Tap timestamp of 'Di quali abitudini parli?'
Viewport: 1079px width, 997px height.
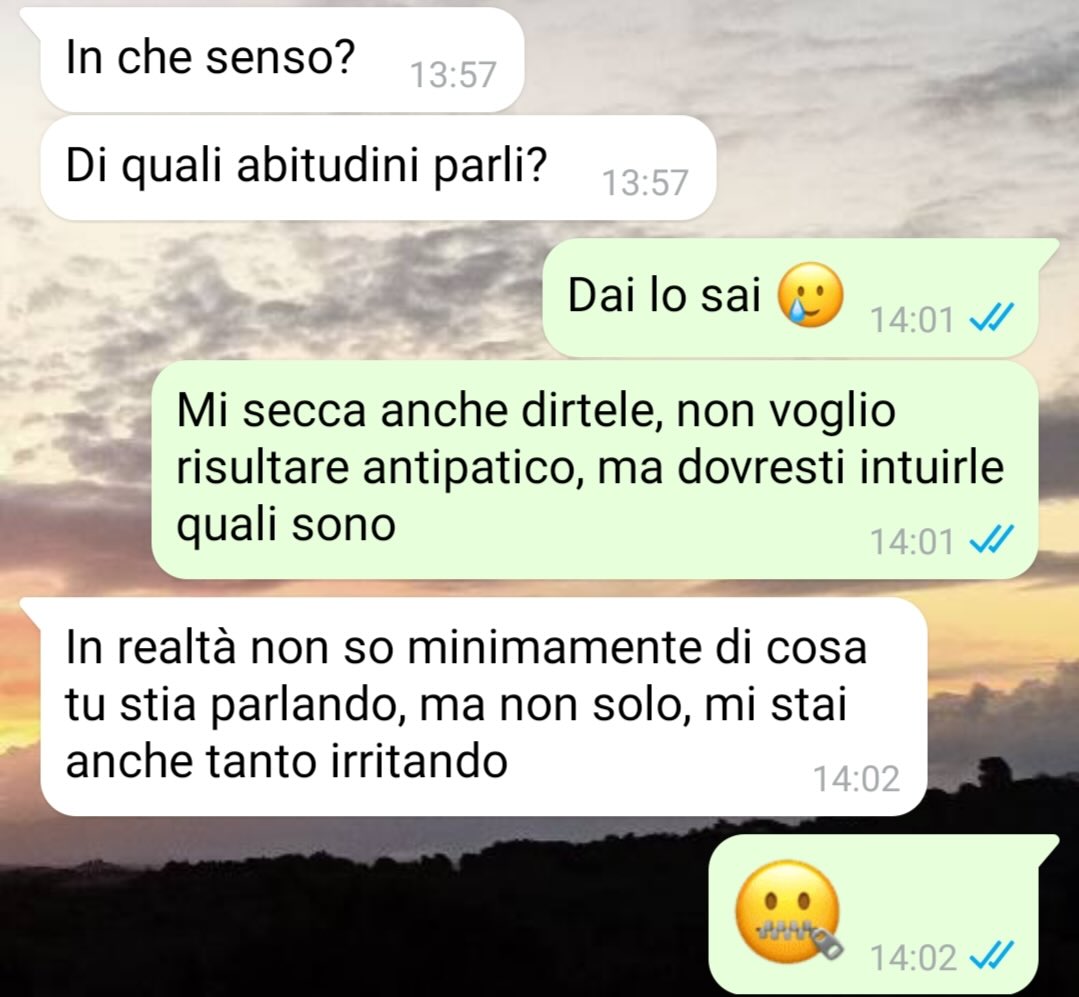pyautogui.click(x=645, y=183)
